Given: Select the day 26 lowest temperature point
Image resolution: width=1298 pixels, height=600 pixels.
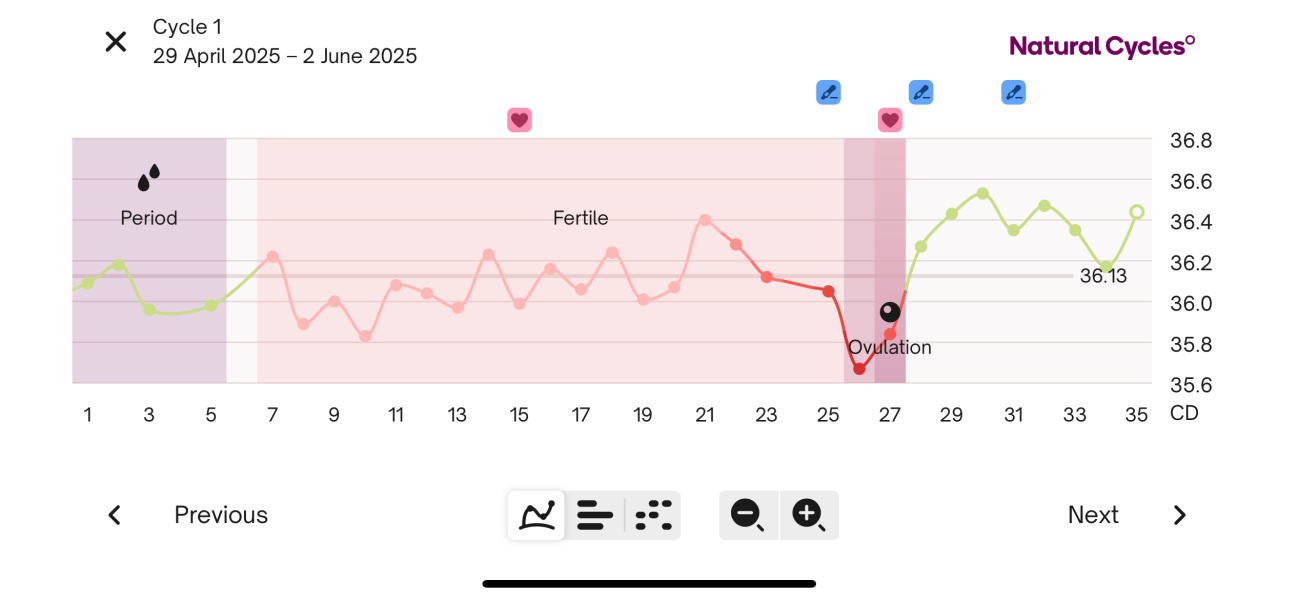Looking at the screenshot, I should [859, 369].
